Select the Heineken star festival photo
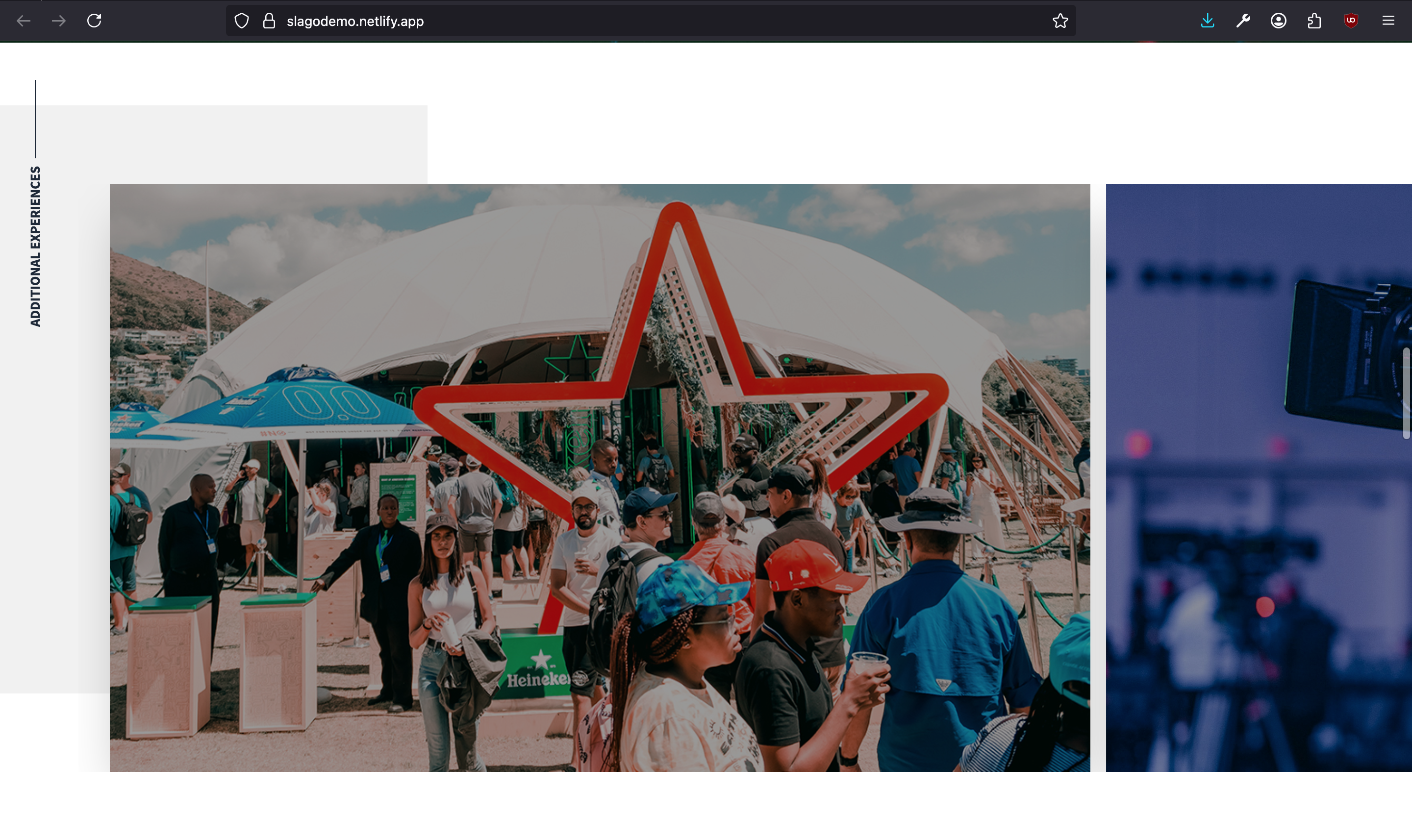 pyautogui.click(x=600, y=477)
